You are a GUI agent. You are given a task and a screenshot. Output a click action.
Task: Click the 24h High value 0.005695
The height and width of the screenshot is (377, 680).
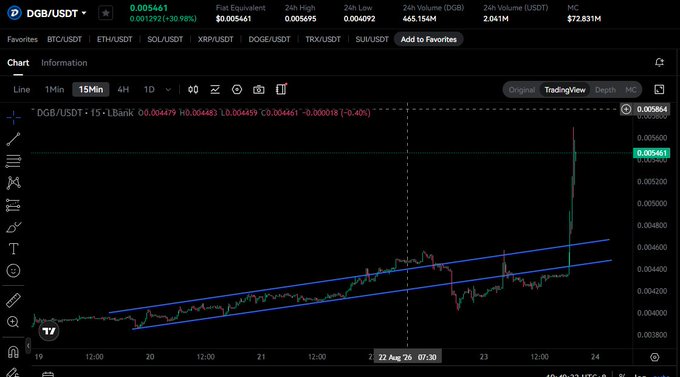point(300,19)
